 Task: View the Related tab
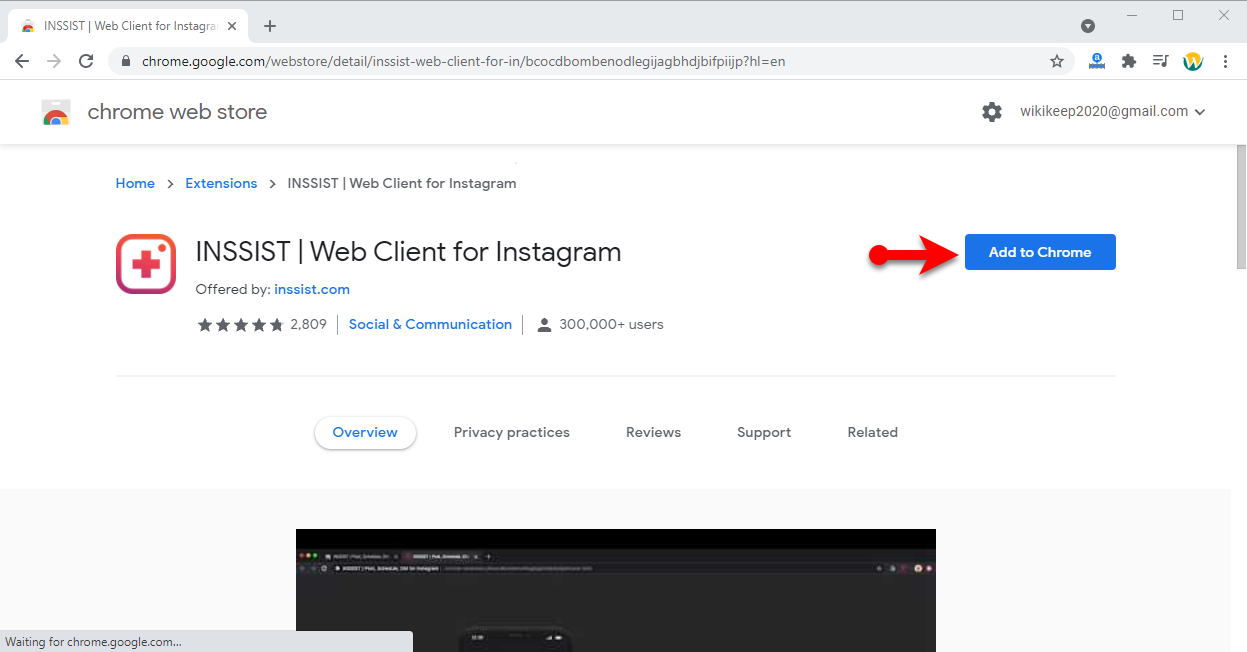pyautogui.click(x=873, y=433)
